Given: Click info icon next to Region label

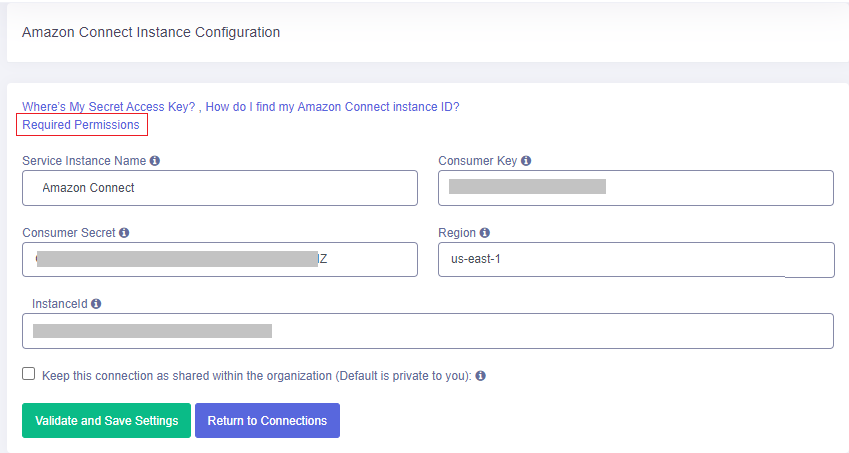Looking at the screenshot, I should pyautogui.click(x=485, y=233).
